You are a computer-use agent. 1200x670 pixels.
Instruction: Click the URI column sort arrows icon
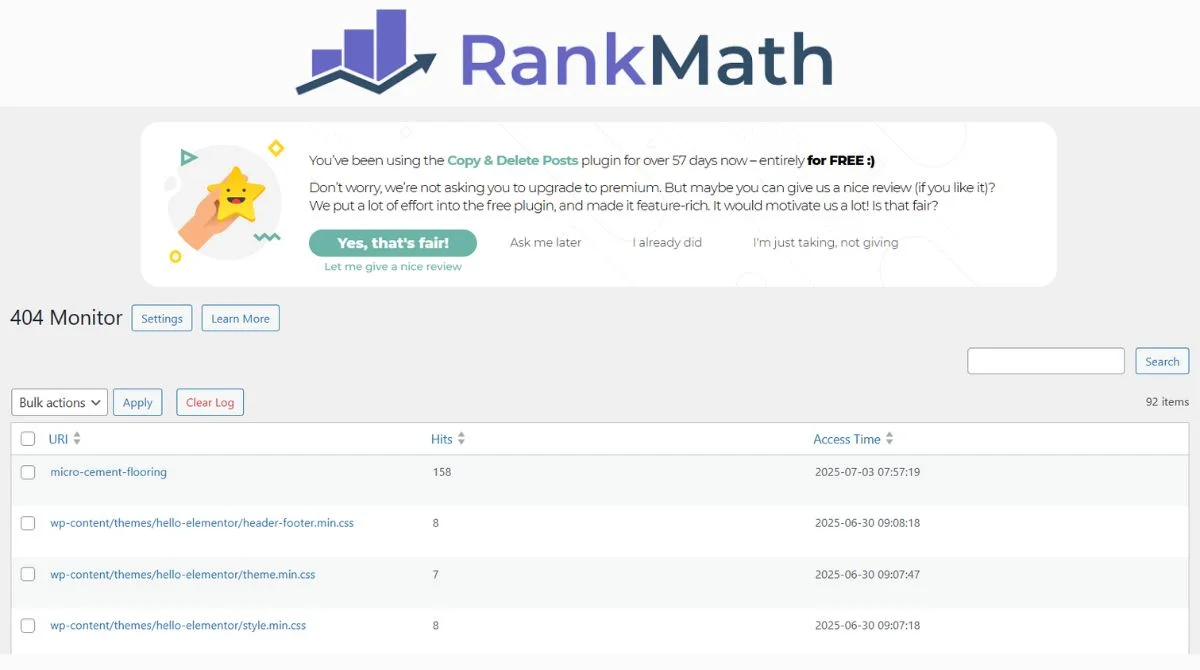pyautogui.click(x=77, y=439)
